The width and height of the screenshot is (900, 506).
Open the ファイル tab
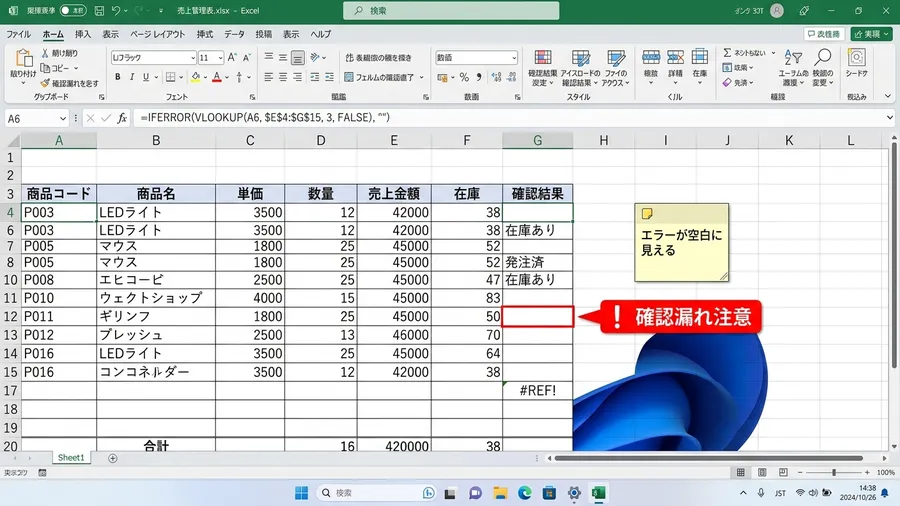tap(18, 34)
